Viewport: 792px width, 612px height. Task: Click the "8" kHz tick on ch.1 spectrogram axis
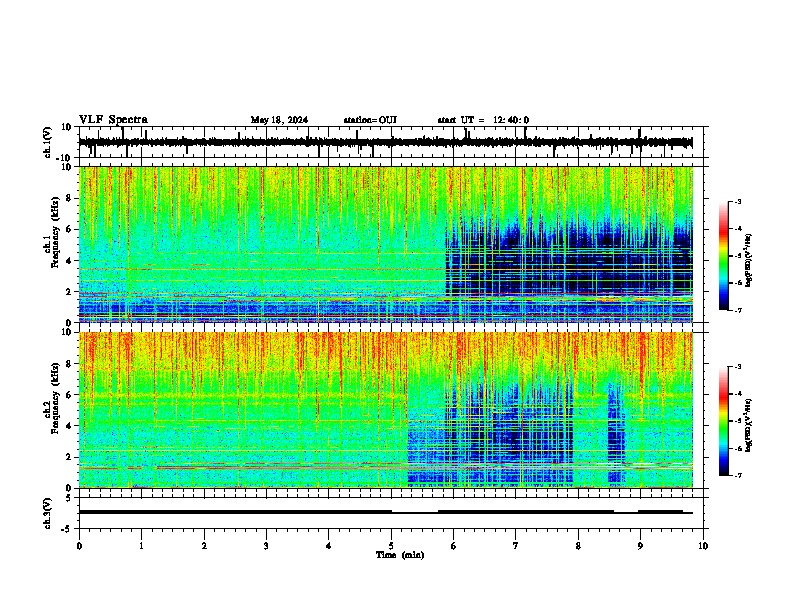pyautogui.click(x=69, y=198)
